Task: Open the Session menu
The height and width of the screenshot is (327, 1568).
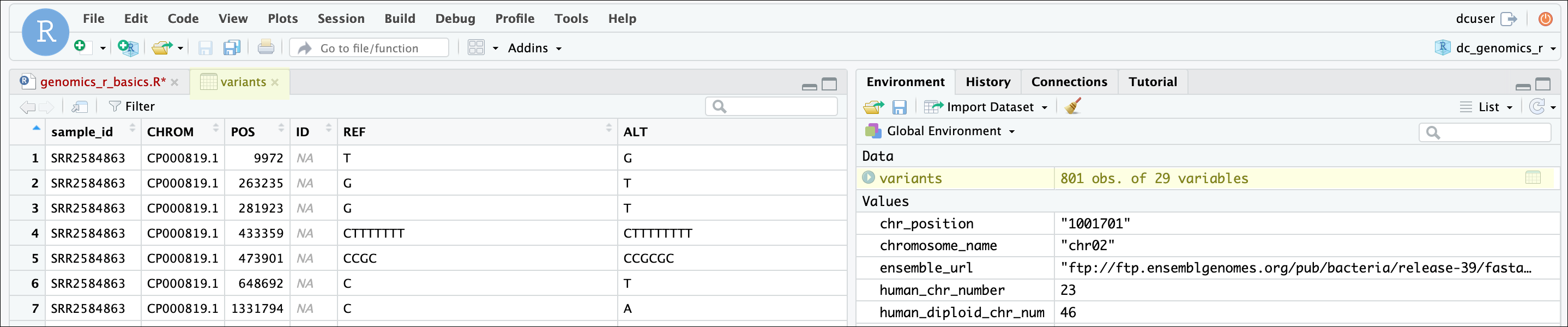Action: (341, 19)
